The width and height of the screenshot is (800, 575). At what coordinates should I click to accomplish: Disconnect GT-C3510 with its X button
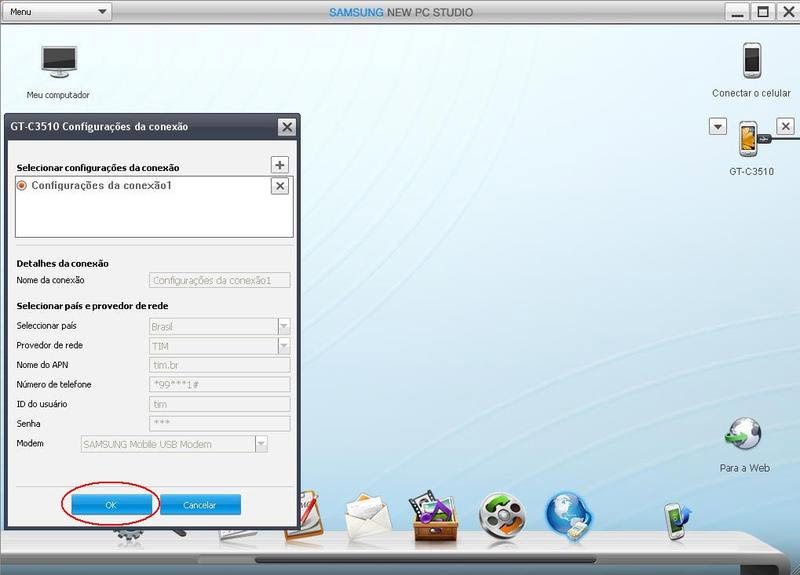(x=785, y=126)
